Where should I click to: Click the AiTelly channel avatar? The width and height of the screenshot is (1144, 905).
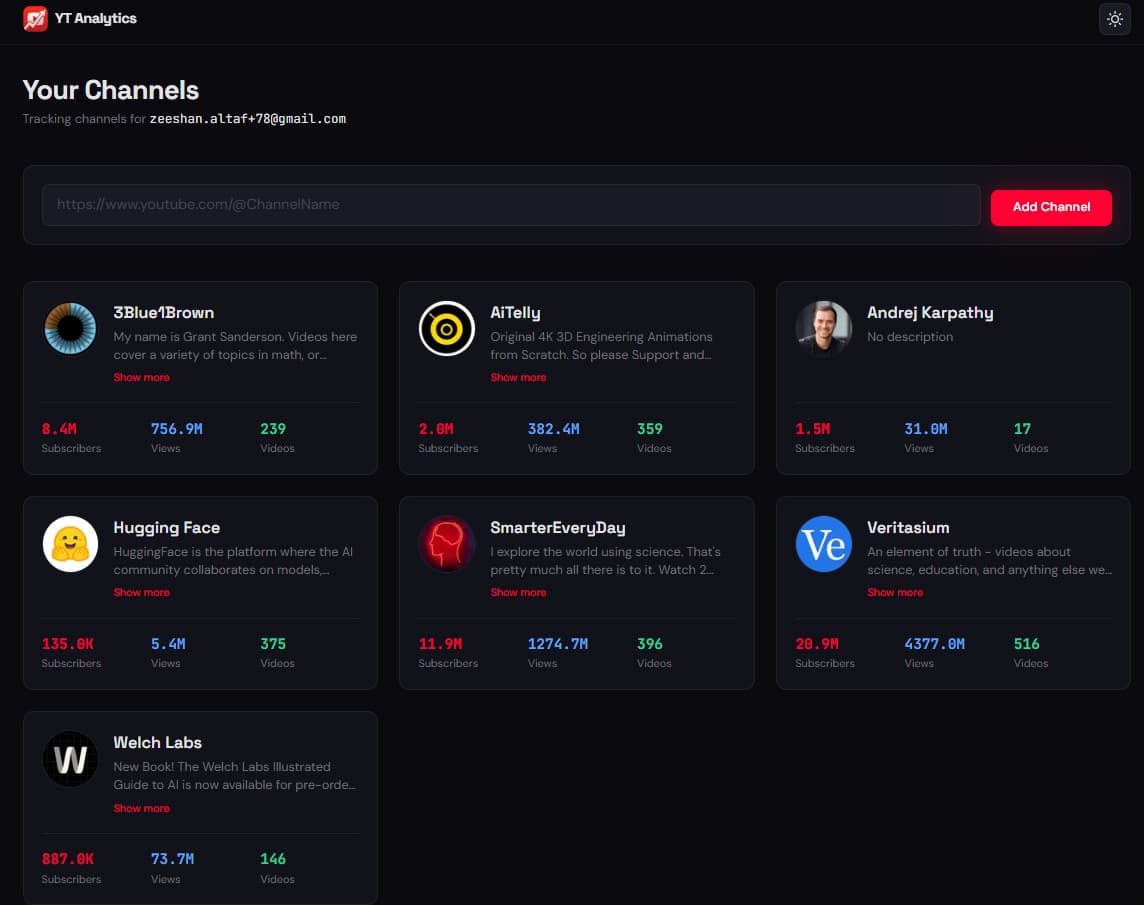tap(447, 328)
